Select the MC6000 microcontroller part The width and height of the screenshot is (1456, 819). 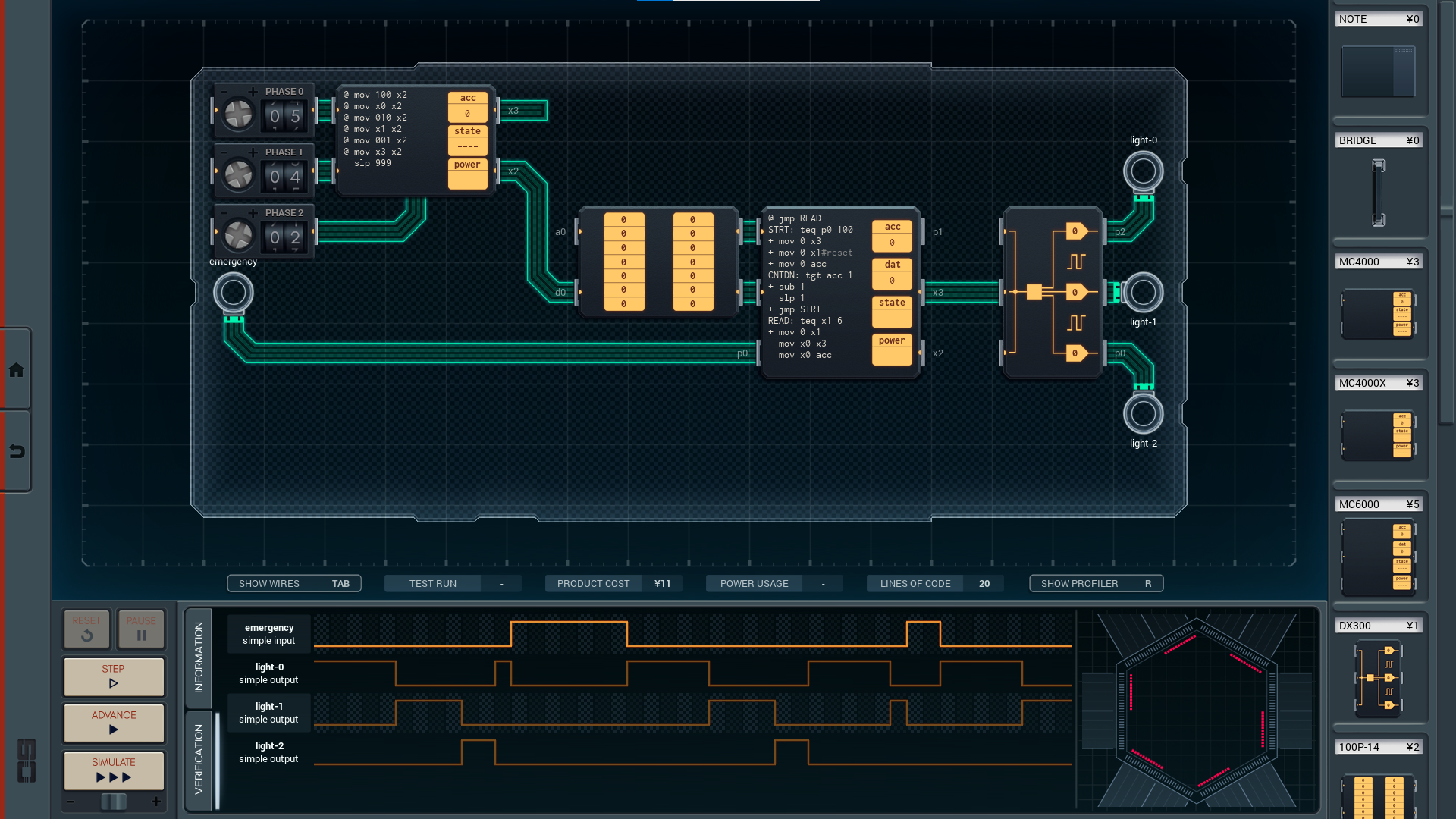click(1378, 557)
